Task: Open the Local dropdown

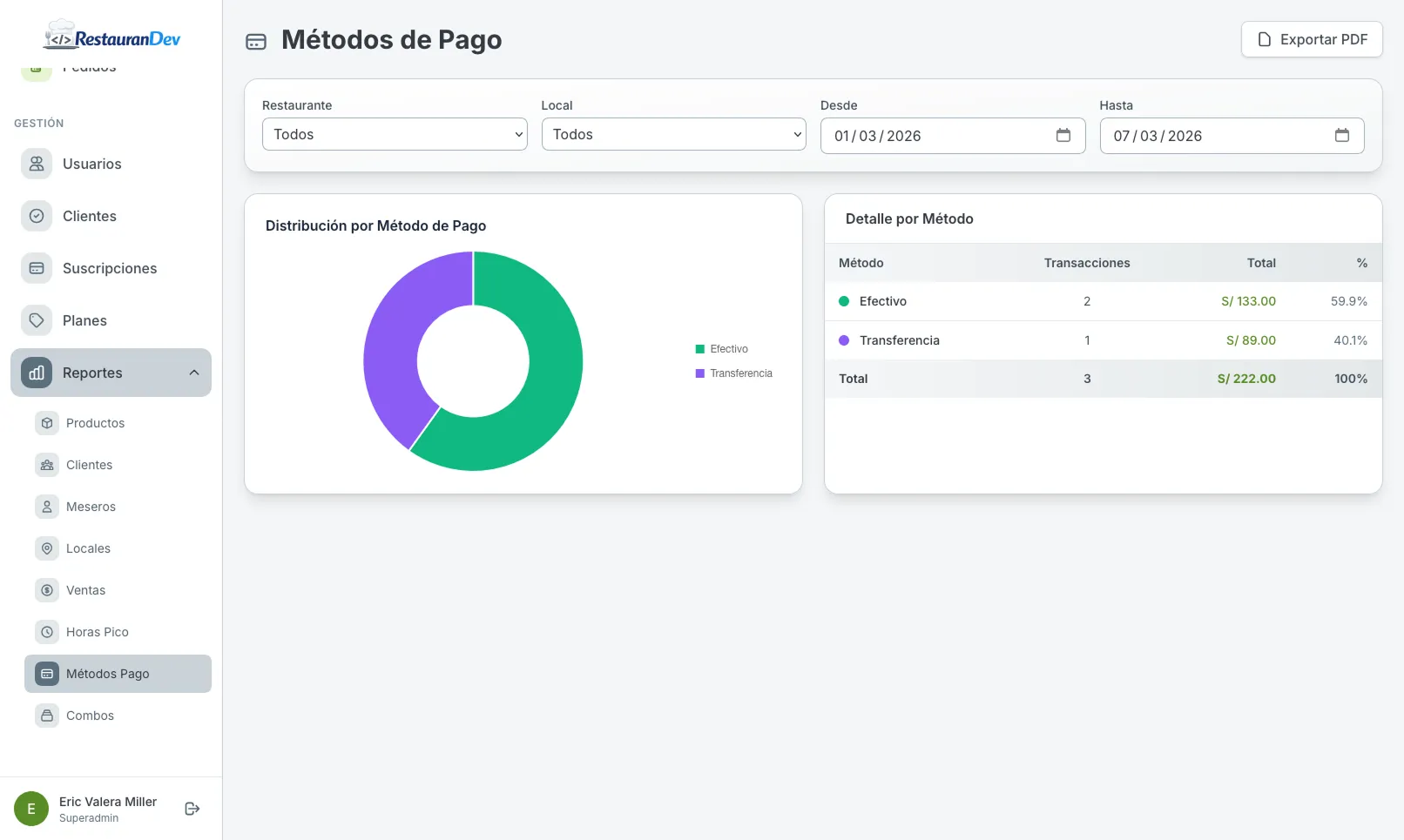Action: click(x=673, y=135)
